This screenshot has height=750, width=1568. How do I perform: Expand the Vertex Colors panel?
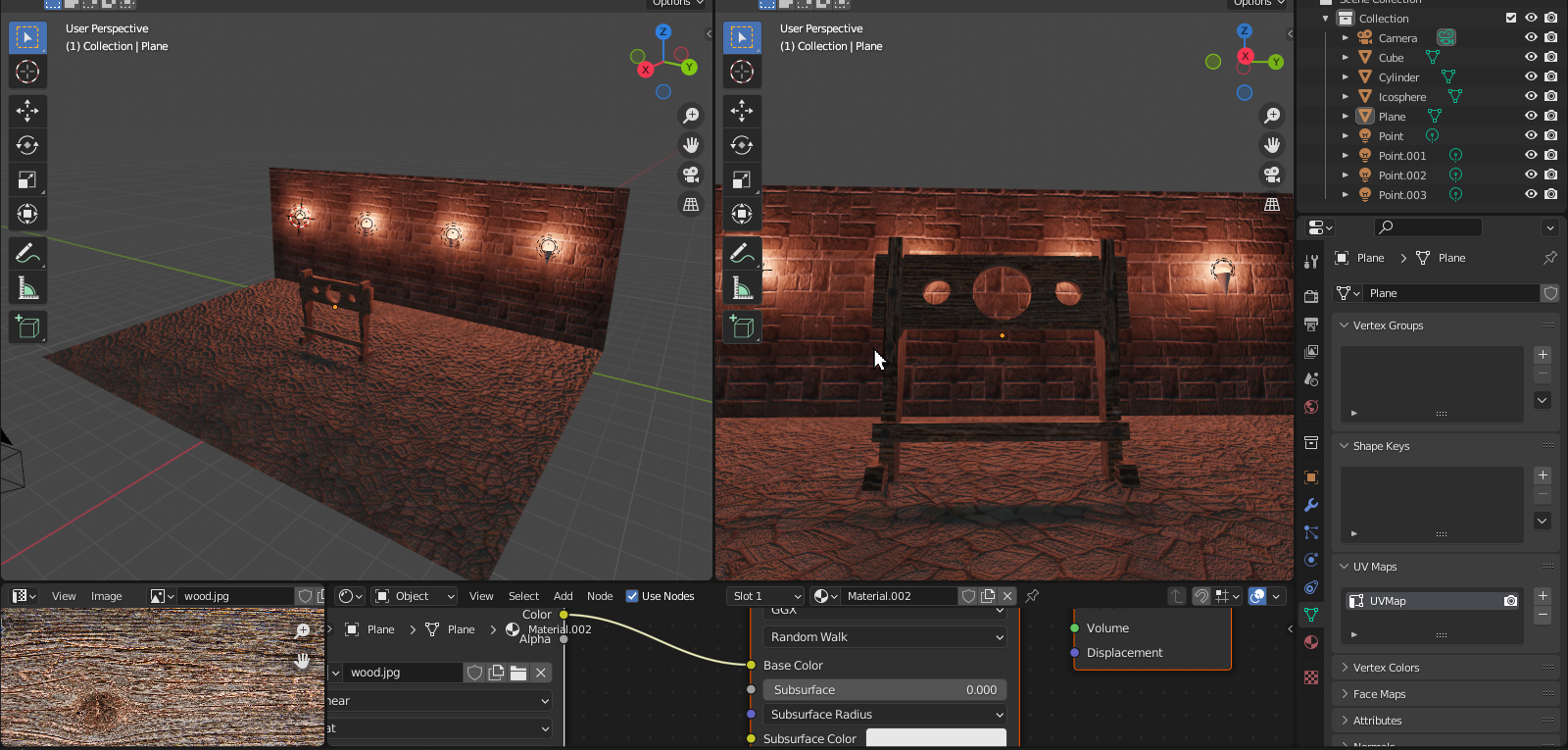1386,668
